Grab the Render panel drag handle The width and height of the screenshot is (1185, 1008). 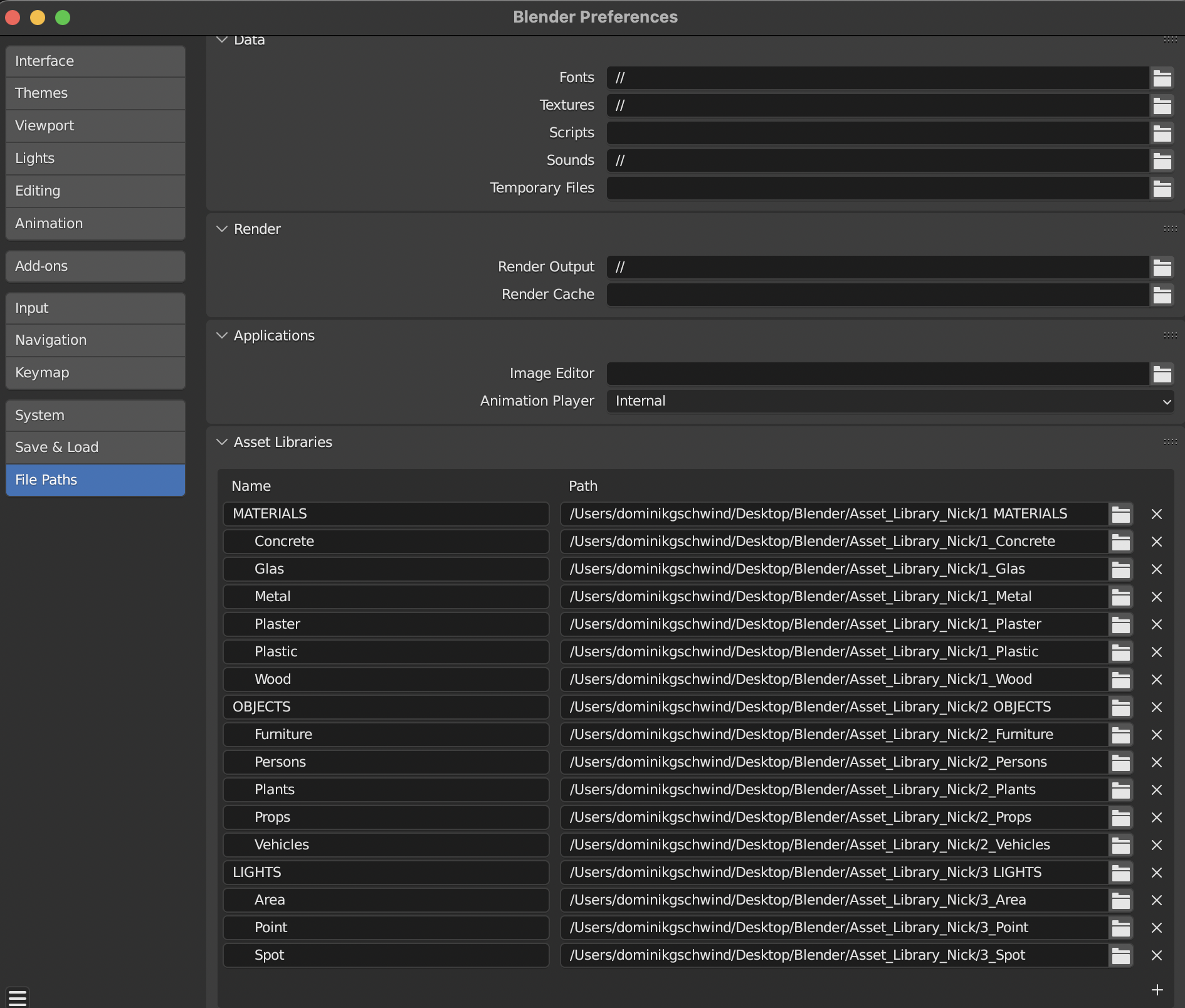[x=1170, y=229]
